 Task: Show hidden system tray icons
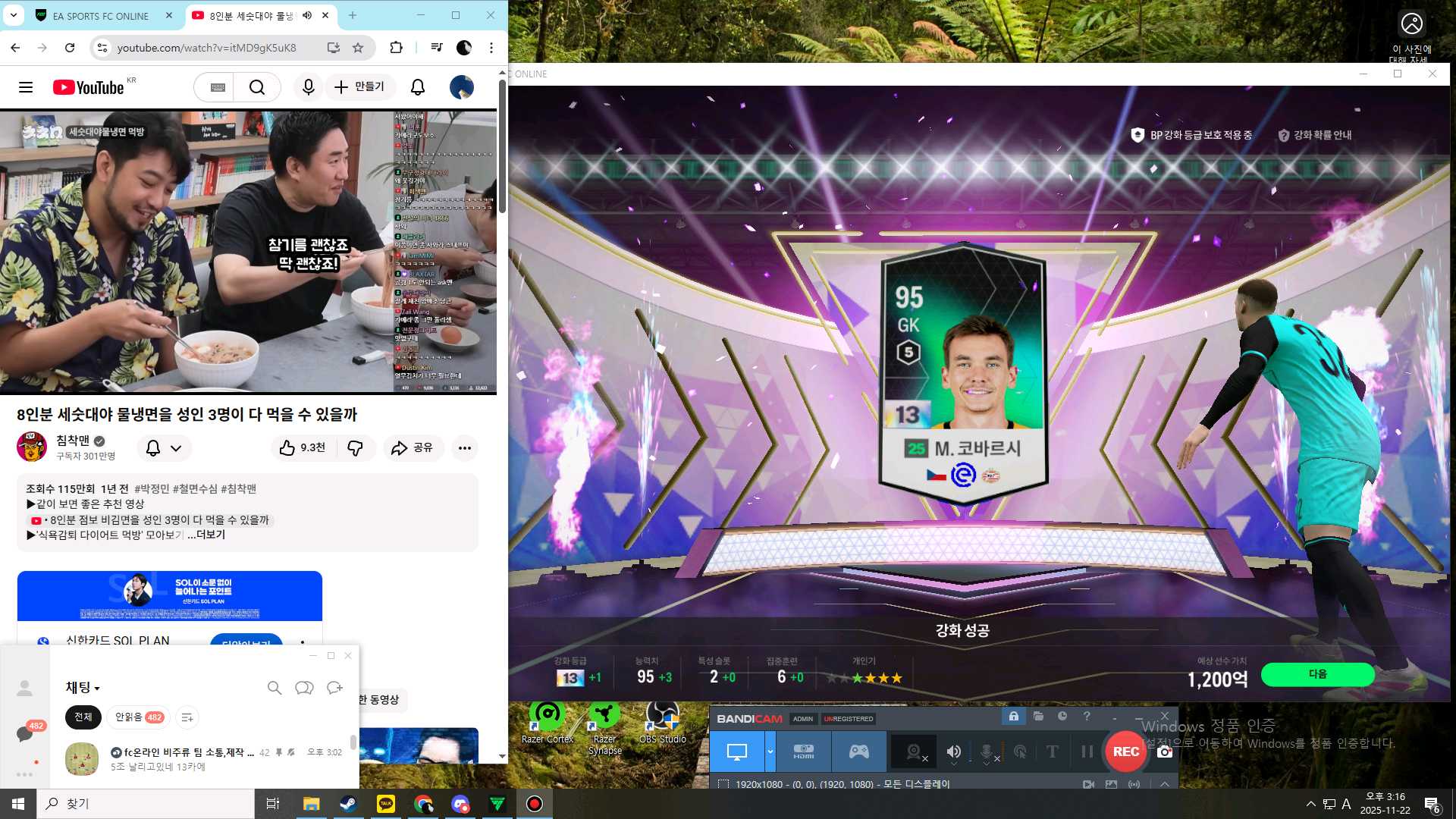click(x=1310, y=804)
